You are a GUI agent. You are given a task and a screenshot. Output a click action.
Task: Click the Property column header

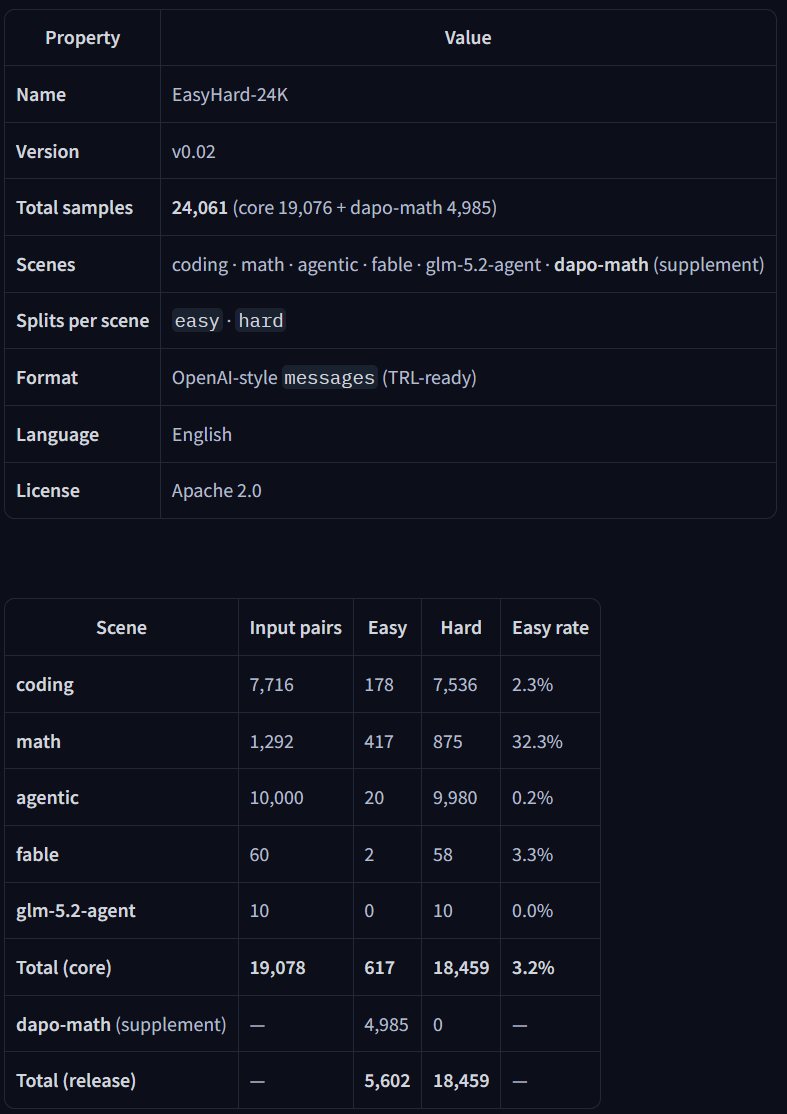tap(82, 38)
